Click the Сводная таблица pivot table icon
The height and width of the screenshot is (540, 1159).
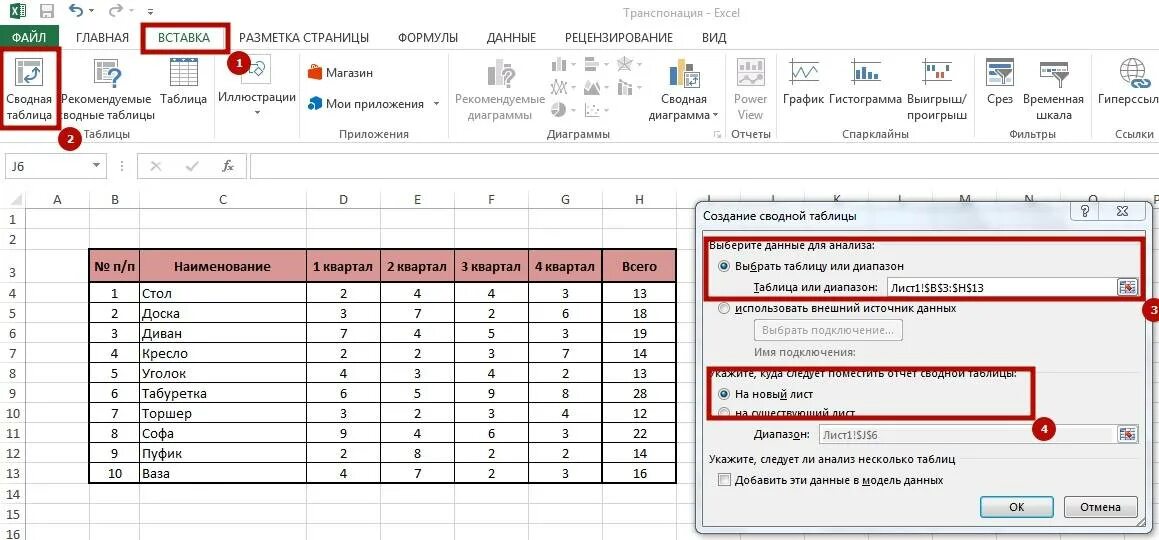coord(29,72)
